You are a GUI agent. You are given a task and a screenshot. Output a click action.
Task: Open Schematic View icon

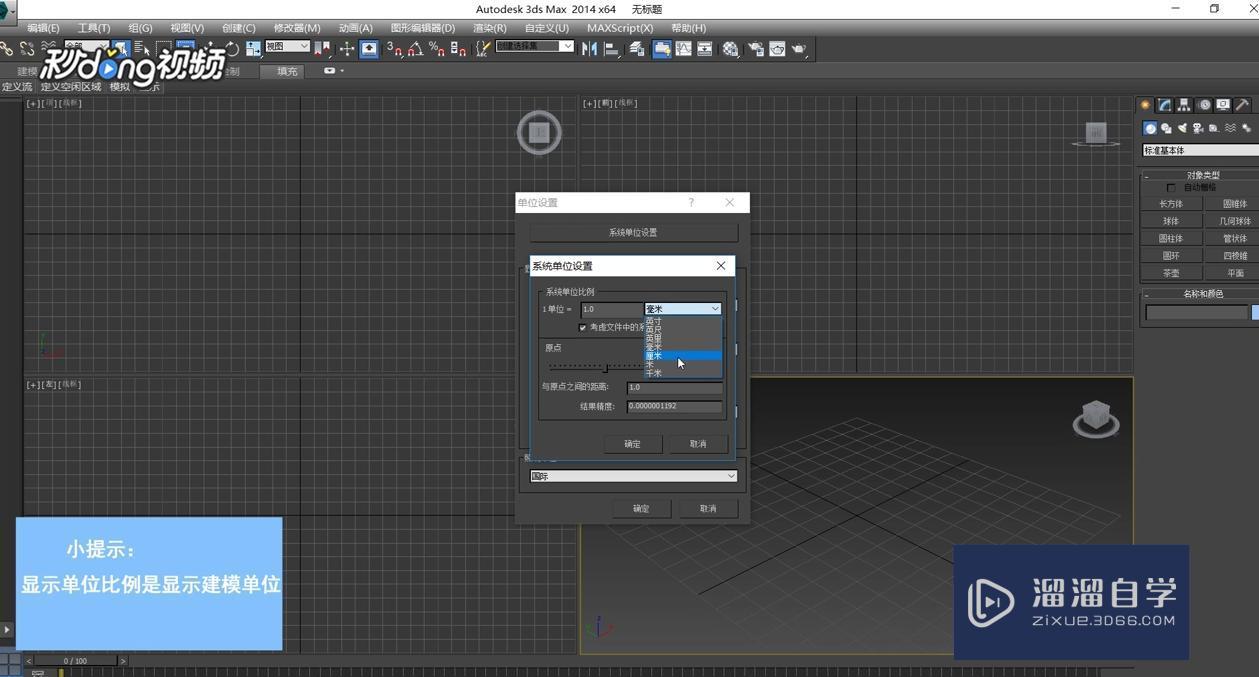705,48
